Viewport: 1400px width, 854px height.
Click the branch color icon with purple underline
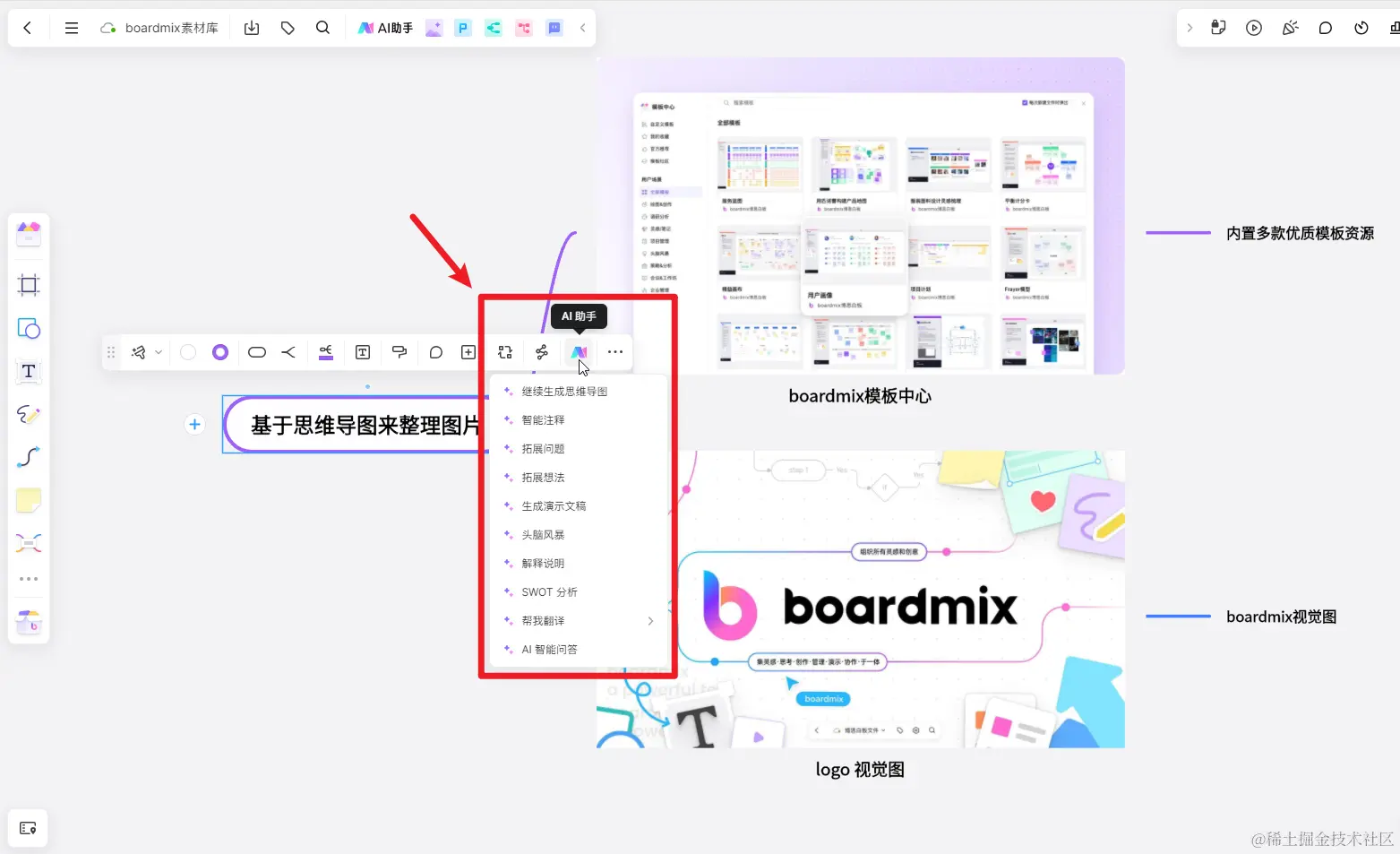coord(326,352)
